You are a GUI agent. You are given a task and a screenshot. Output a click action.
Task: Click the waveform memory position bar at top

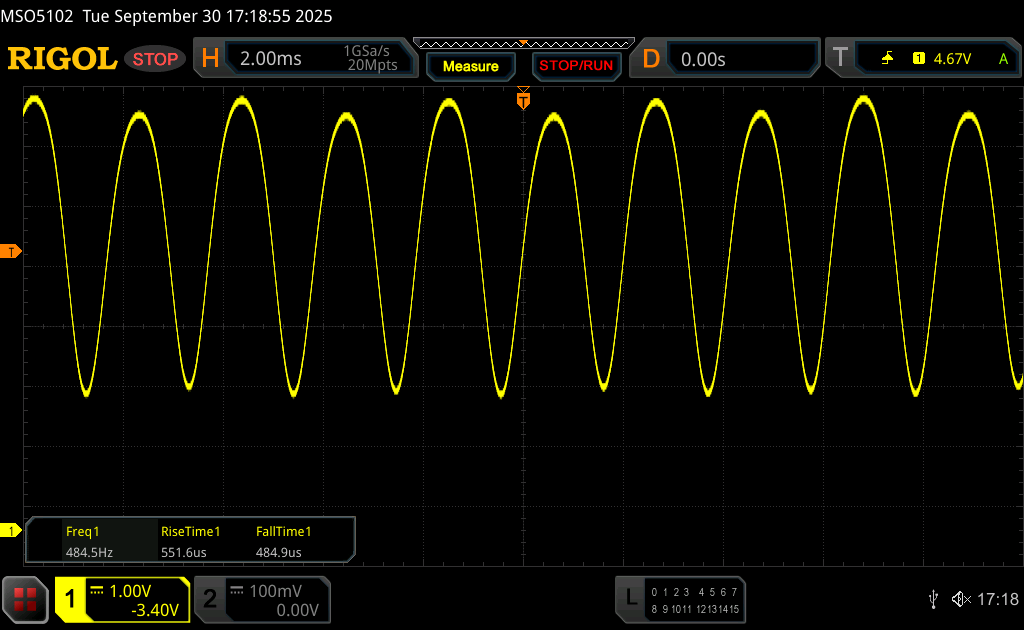pyautogui.click(x=523, y=43)
